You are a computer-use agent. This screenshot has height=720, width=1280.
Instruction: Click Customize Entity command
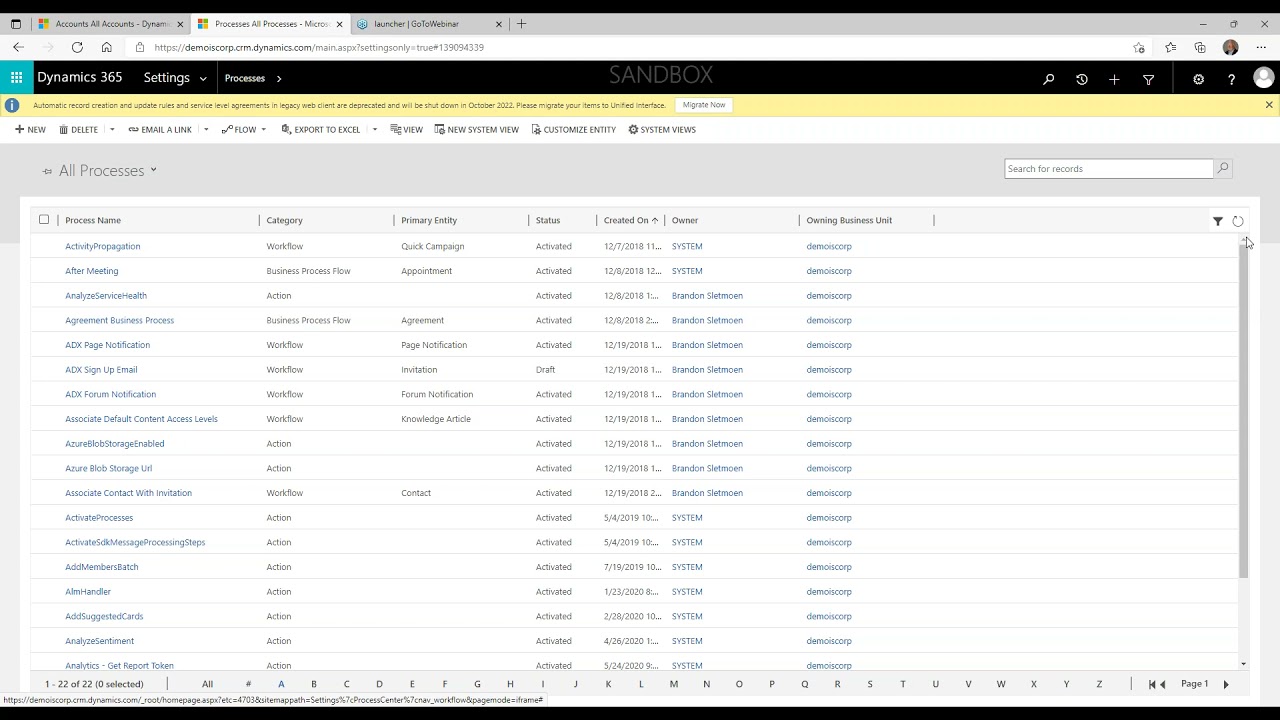click(x=573, y=130)
